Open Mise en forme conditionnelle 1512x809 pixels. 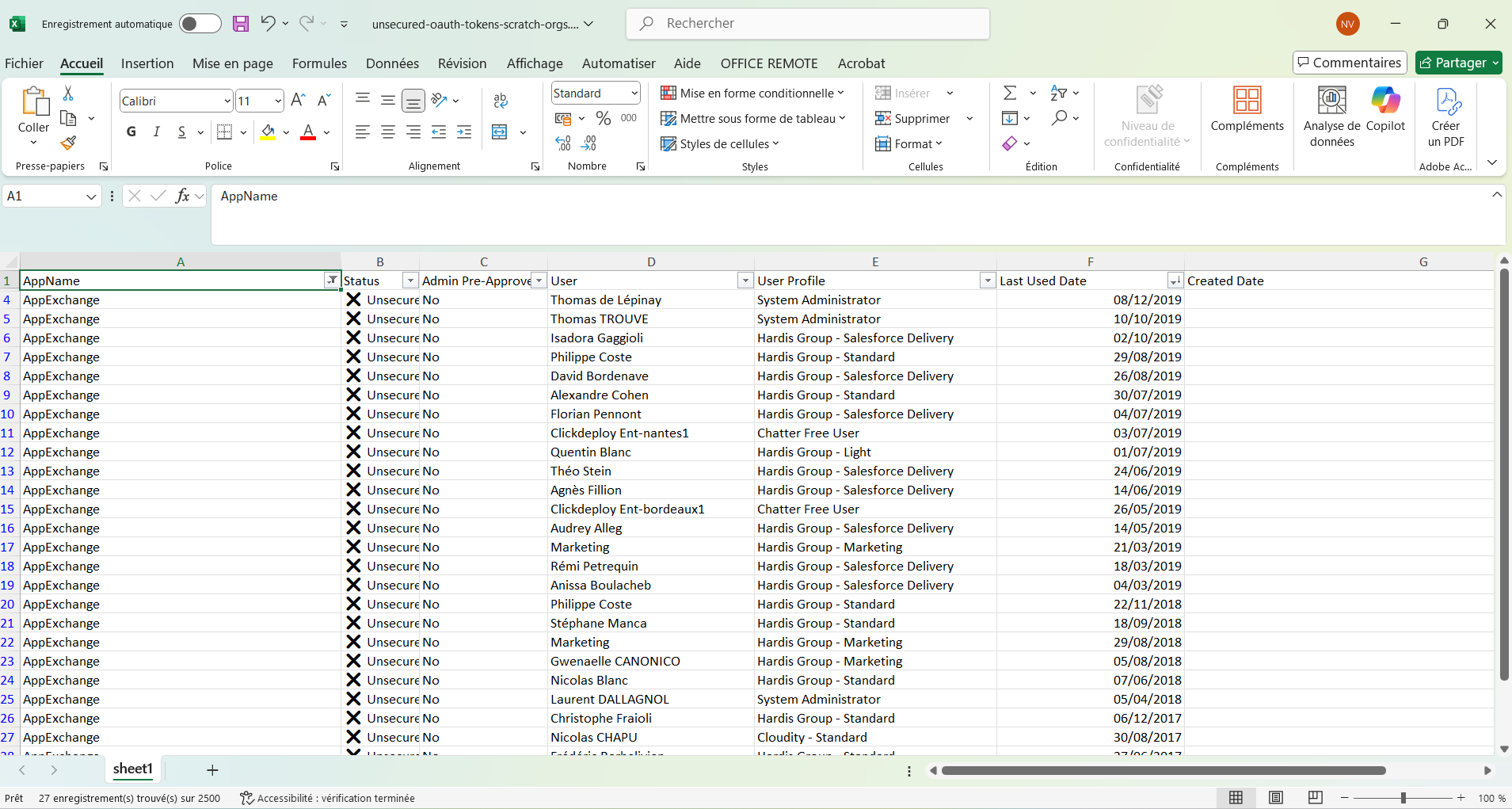[753, 93]
